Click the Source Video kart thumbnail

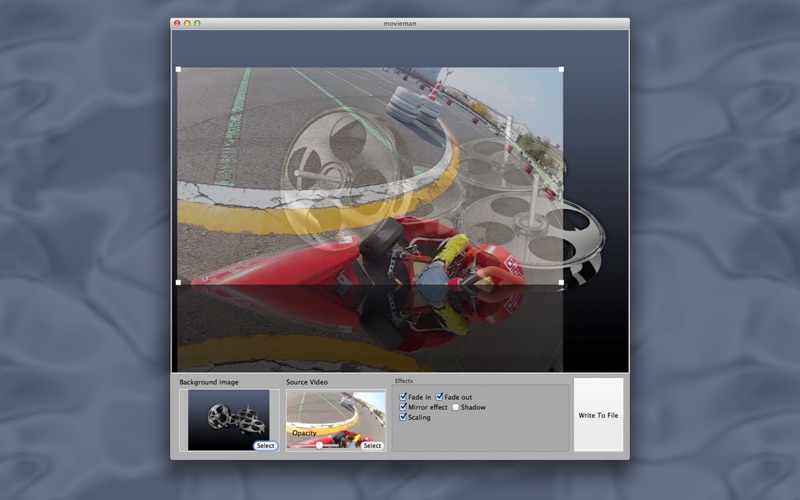[336, 420]
